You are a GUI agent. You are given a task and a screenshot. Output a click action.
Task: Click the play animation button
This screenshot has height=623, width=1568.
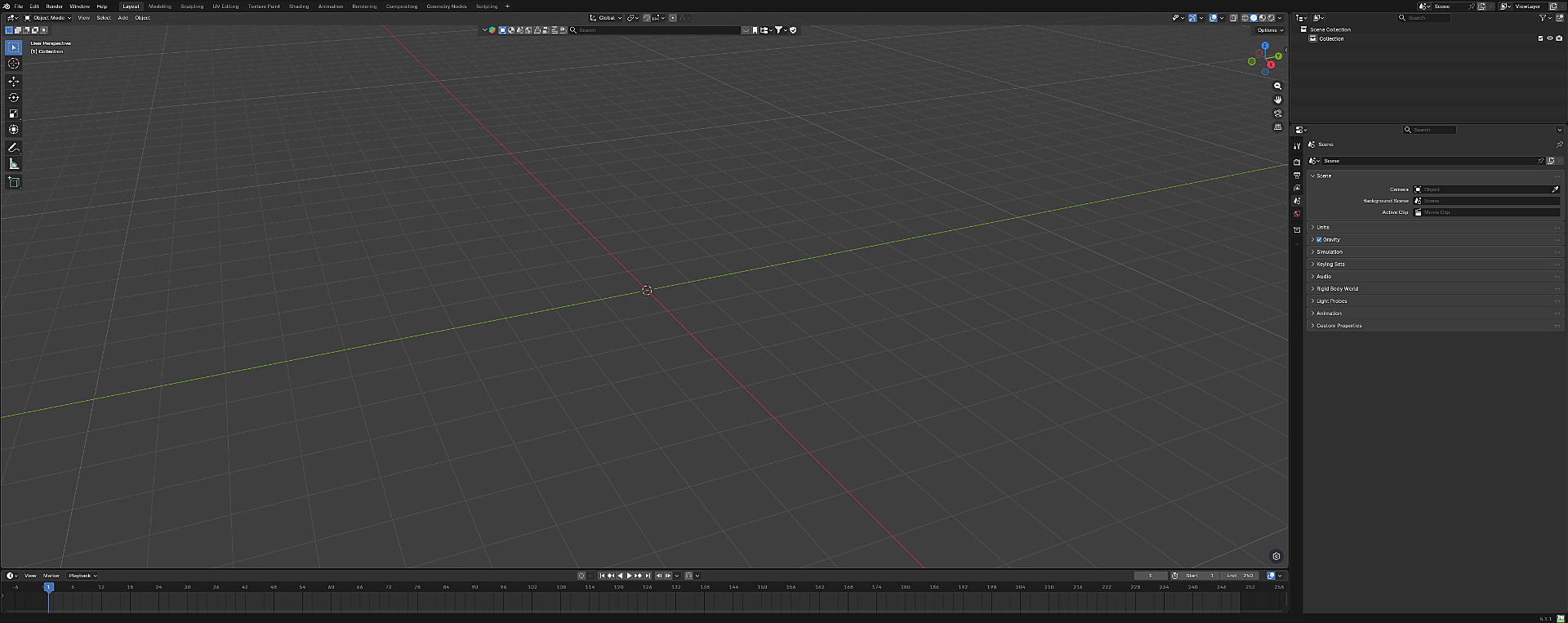pyautogui.click(x=629, y=576)
